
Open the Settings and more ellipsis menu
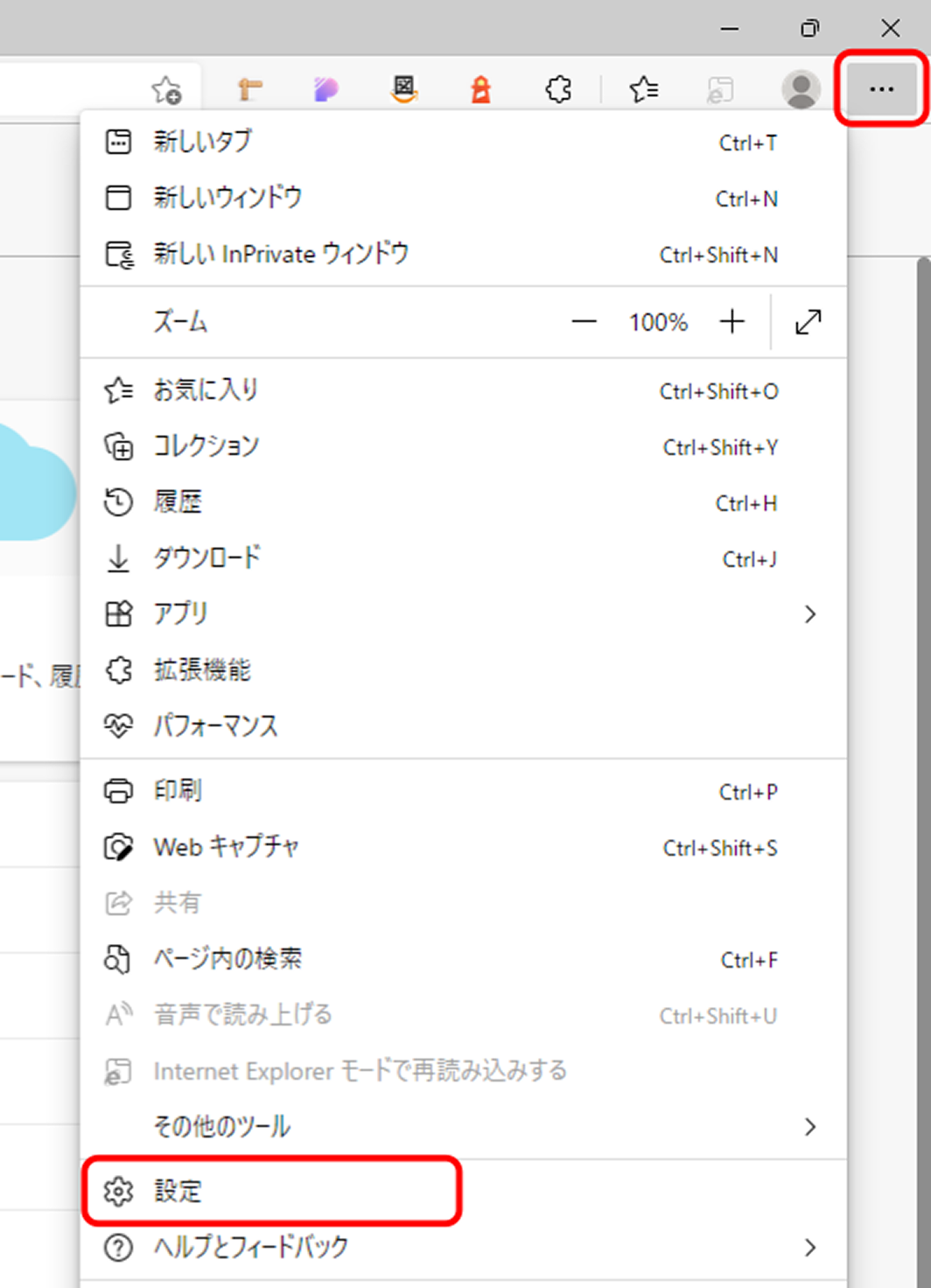(881, 88)
